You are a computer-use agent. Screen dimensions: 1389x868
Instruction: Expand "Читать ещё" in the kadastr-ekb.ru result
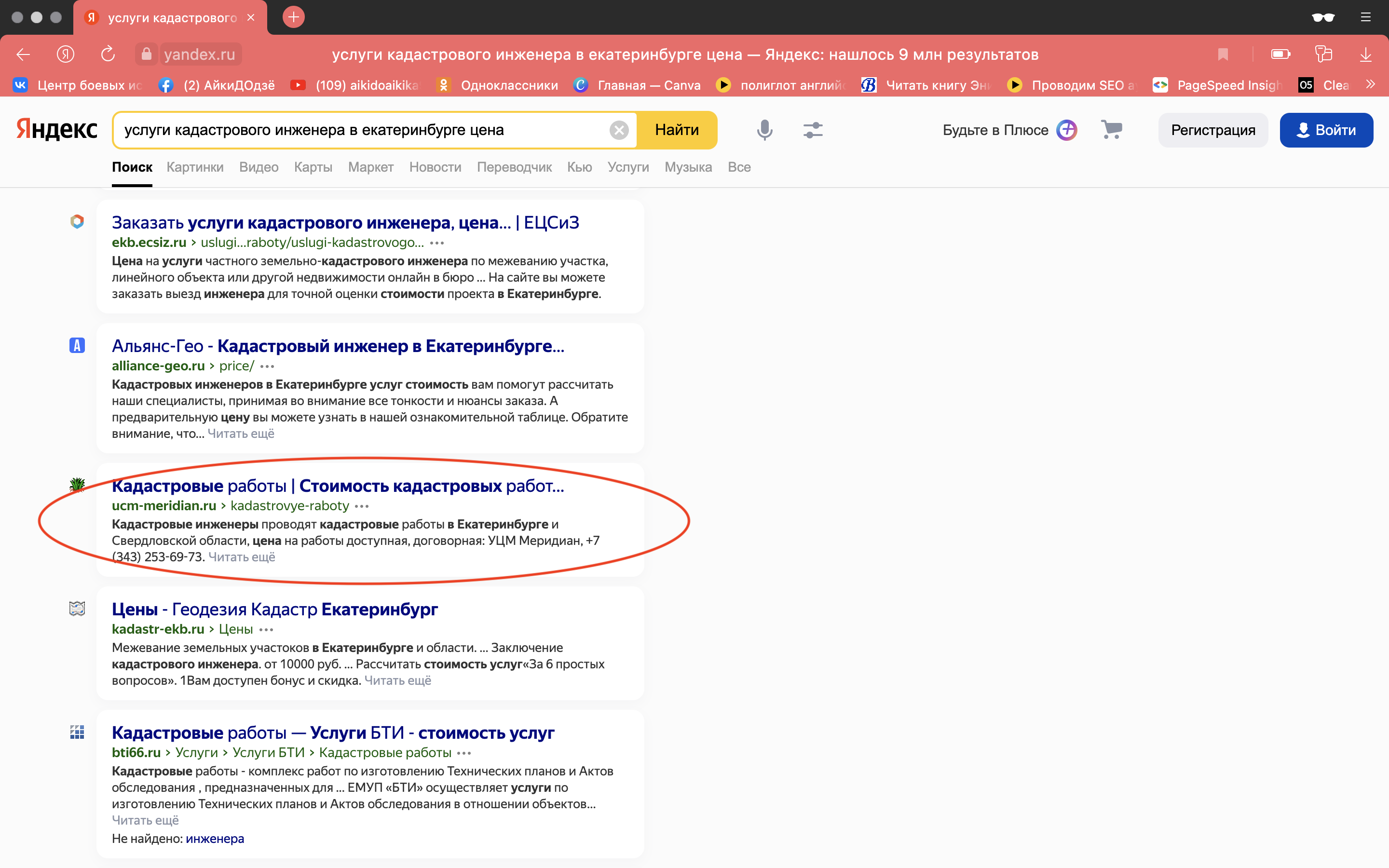tap(398, 680)
